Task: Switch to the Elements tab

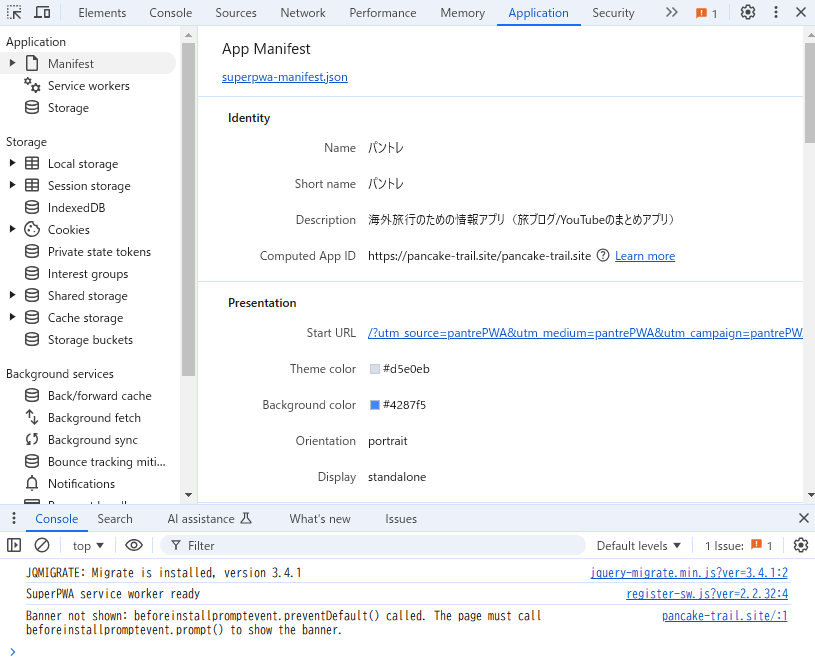Action: [102, 13]
